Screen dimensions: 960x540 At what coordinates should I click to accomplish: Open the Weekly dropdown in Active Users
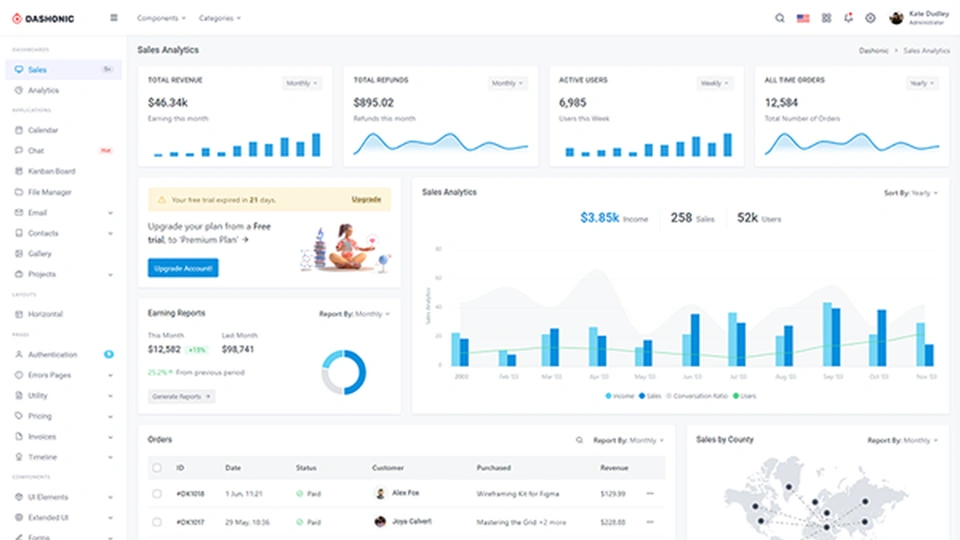pos(714,83)
